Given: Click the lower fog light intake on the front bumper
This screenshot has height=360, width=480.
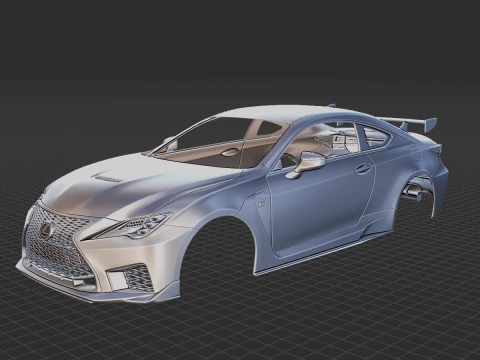Looking at the screenshot, I should click(x=131, y=277).
